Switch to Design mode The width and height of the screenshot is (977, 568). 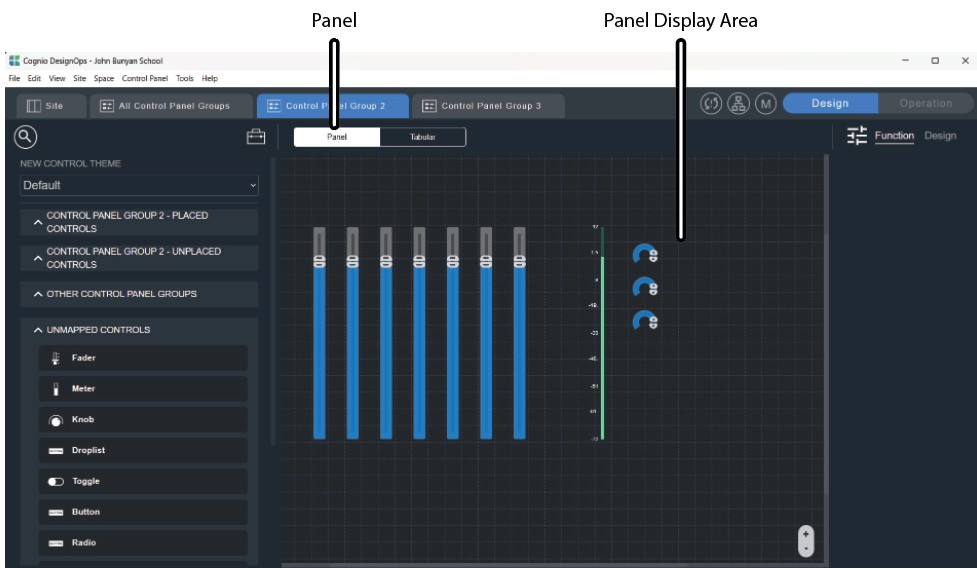830,103
